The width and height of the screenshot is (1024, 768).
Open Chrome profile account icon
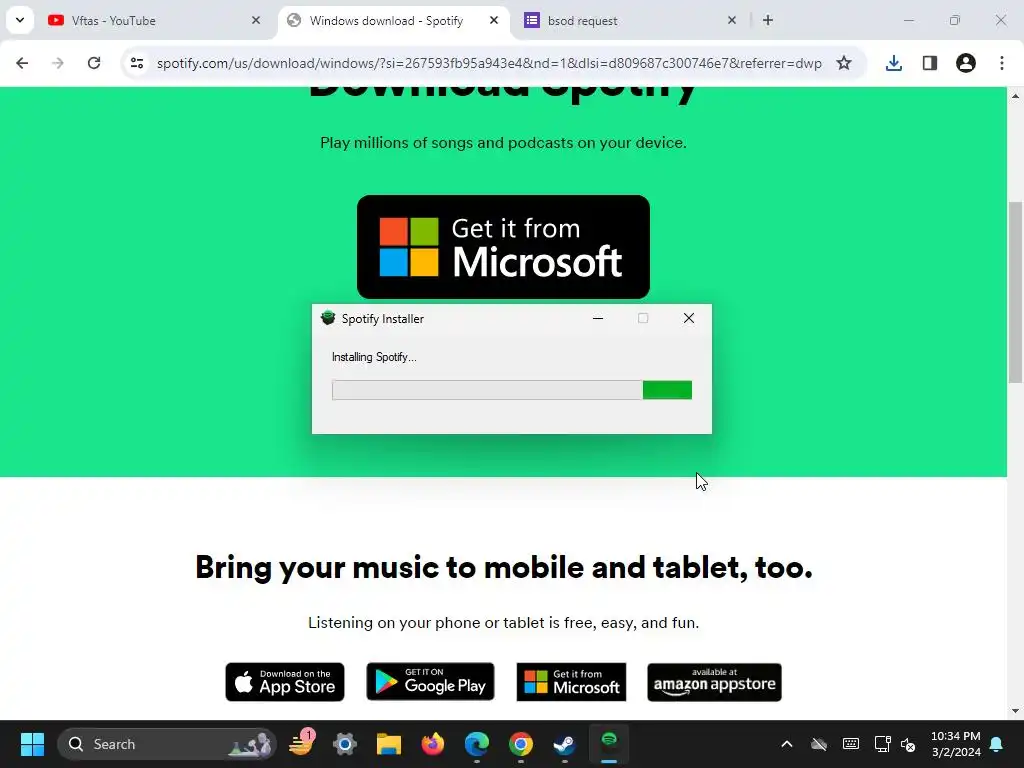966,63
